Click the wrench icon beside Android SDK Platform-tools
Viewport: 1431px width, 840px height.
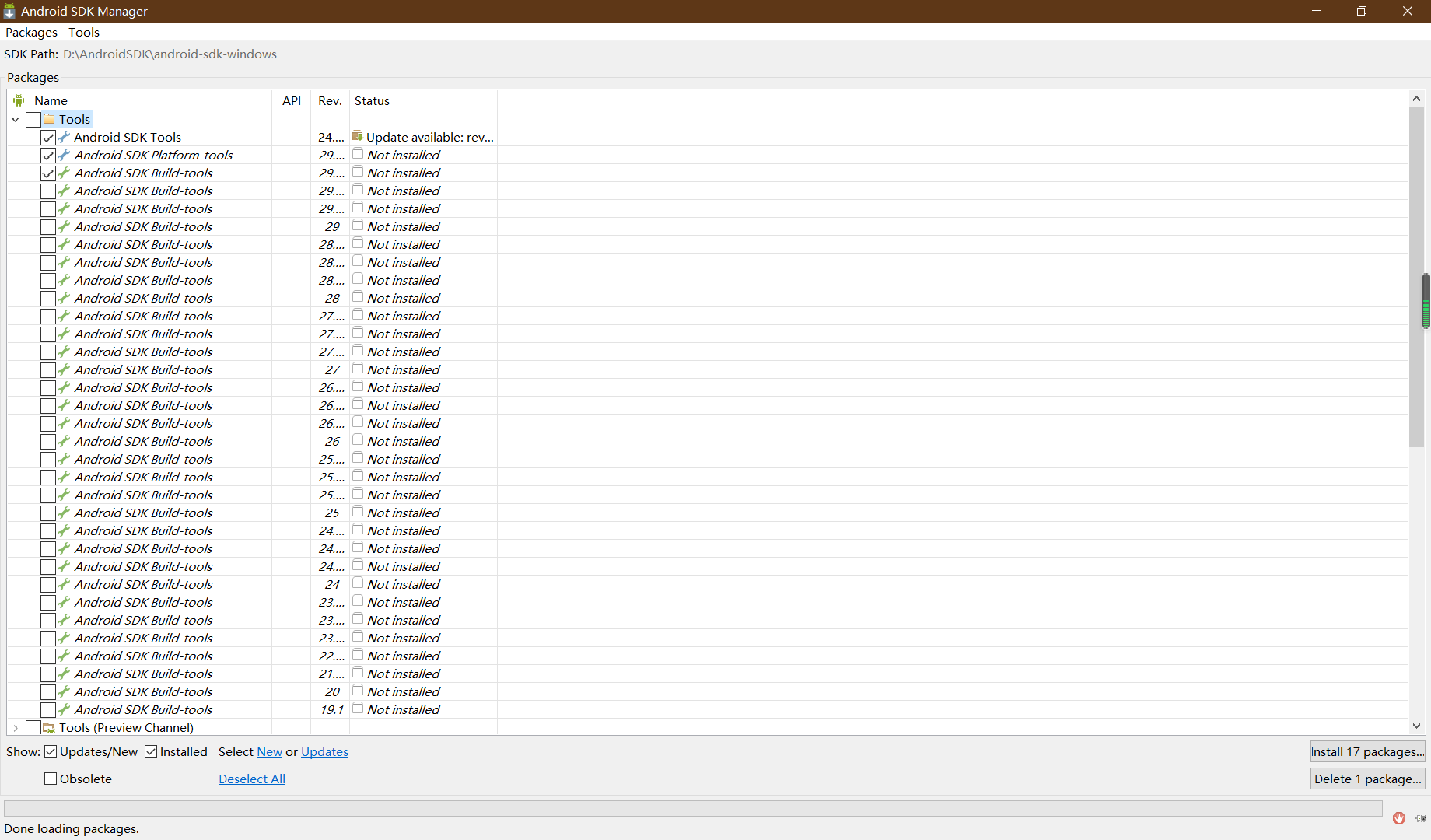[x=65, y=155]
